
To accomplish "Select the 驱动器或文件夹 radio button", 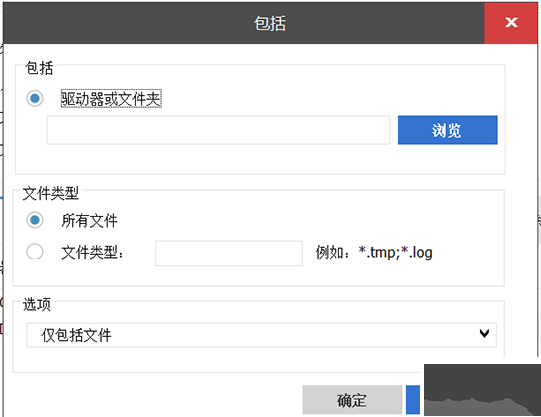I will pyautogui.click(x=35, y=98).
